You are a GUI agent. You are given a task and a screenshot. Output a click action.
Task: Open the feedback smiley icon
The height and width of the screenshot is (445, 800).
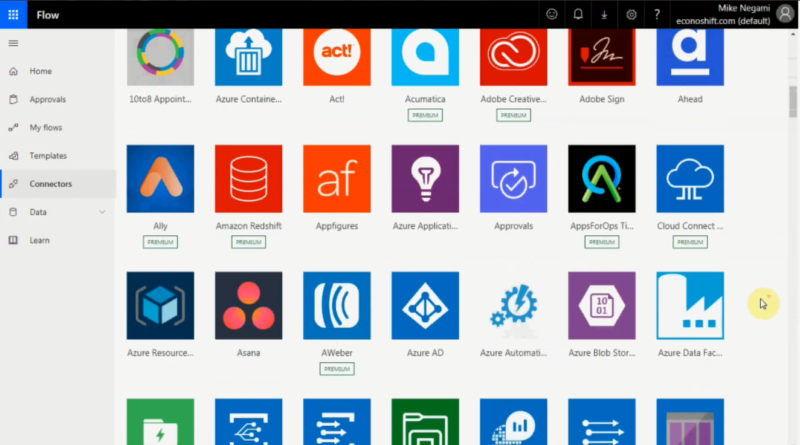(x=552, y=14)
